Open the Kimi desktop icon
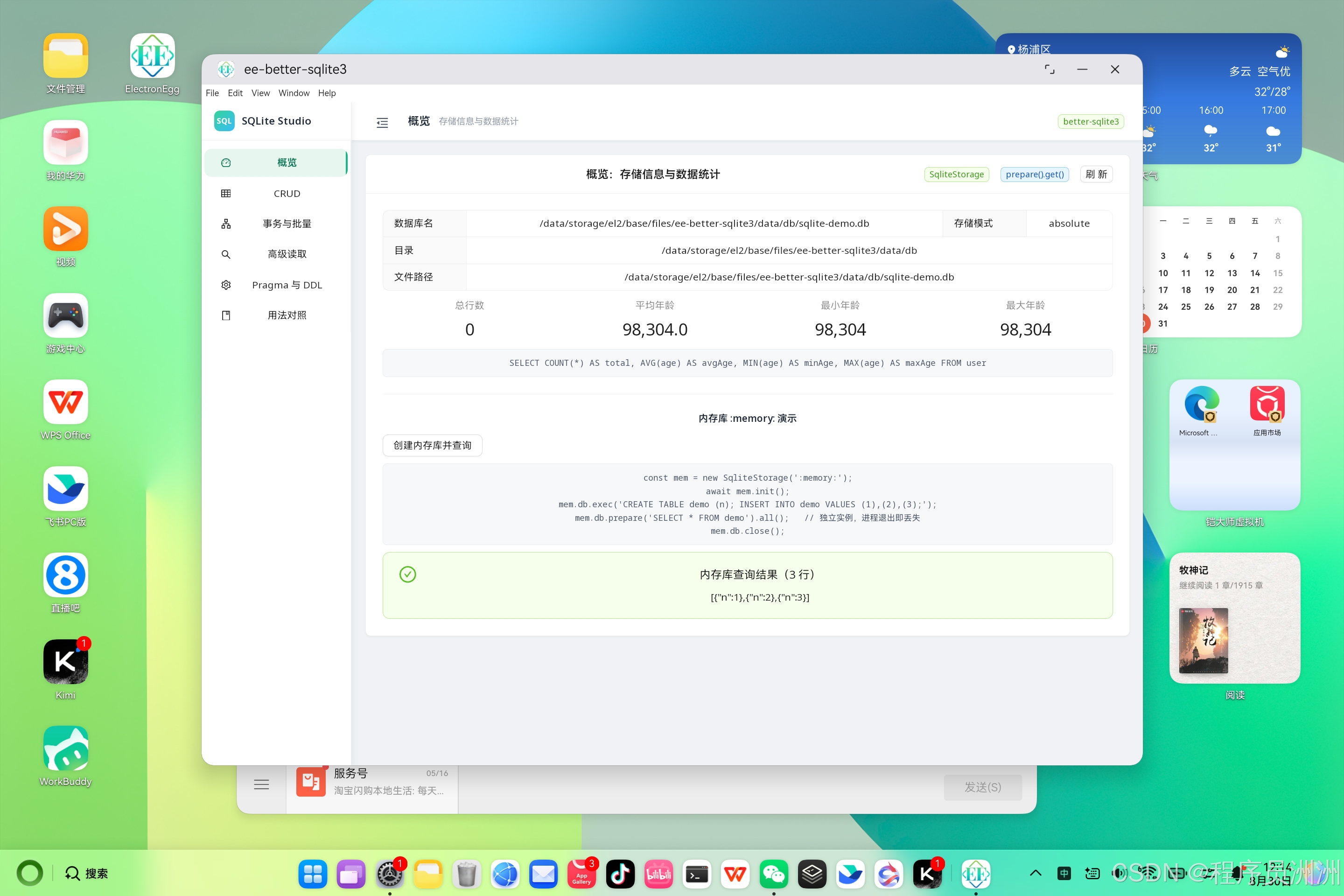1344x896 pixels. click(x=66, y=662)
